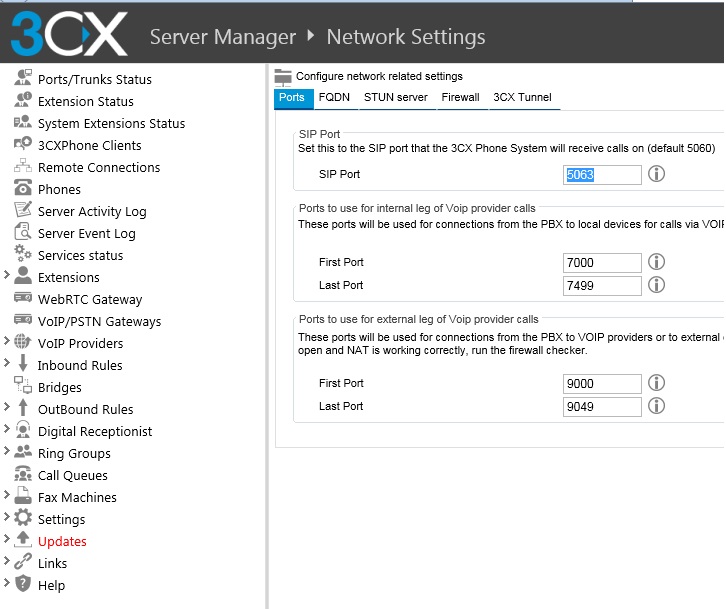Open the 3CX Tunnel tab
The width and height of the screenshot is (726, 609).
point(523,98)
